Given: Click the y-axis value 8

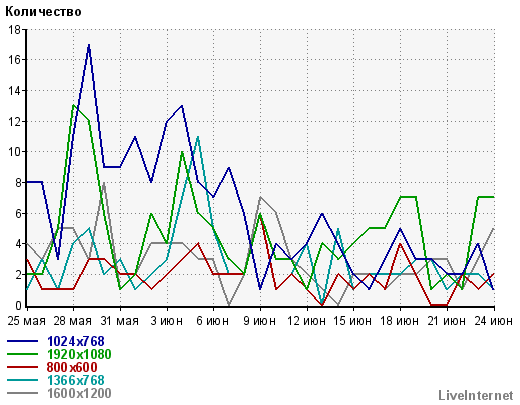Looking at the screenshot, I should (x=18, y=183).
